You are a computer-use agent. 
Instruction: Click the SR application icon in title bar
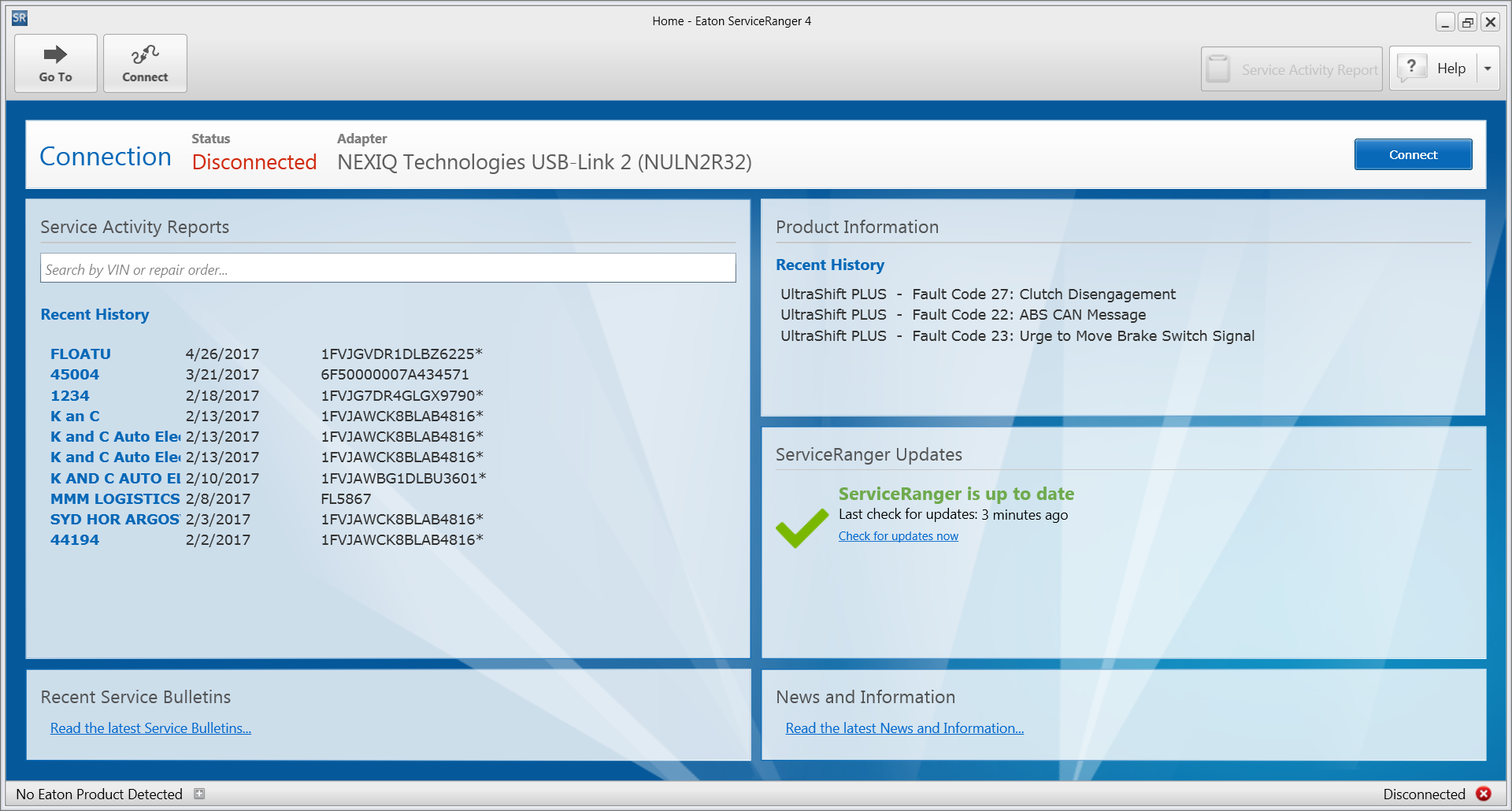tap(20, 18)
